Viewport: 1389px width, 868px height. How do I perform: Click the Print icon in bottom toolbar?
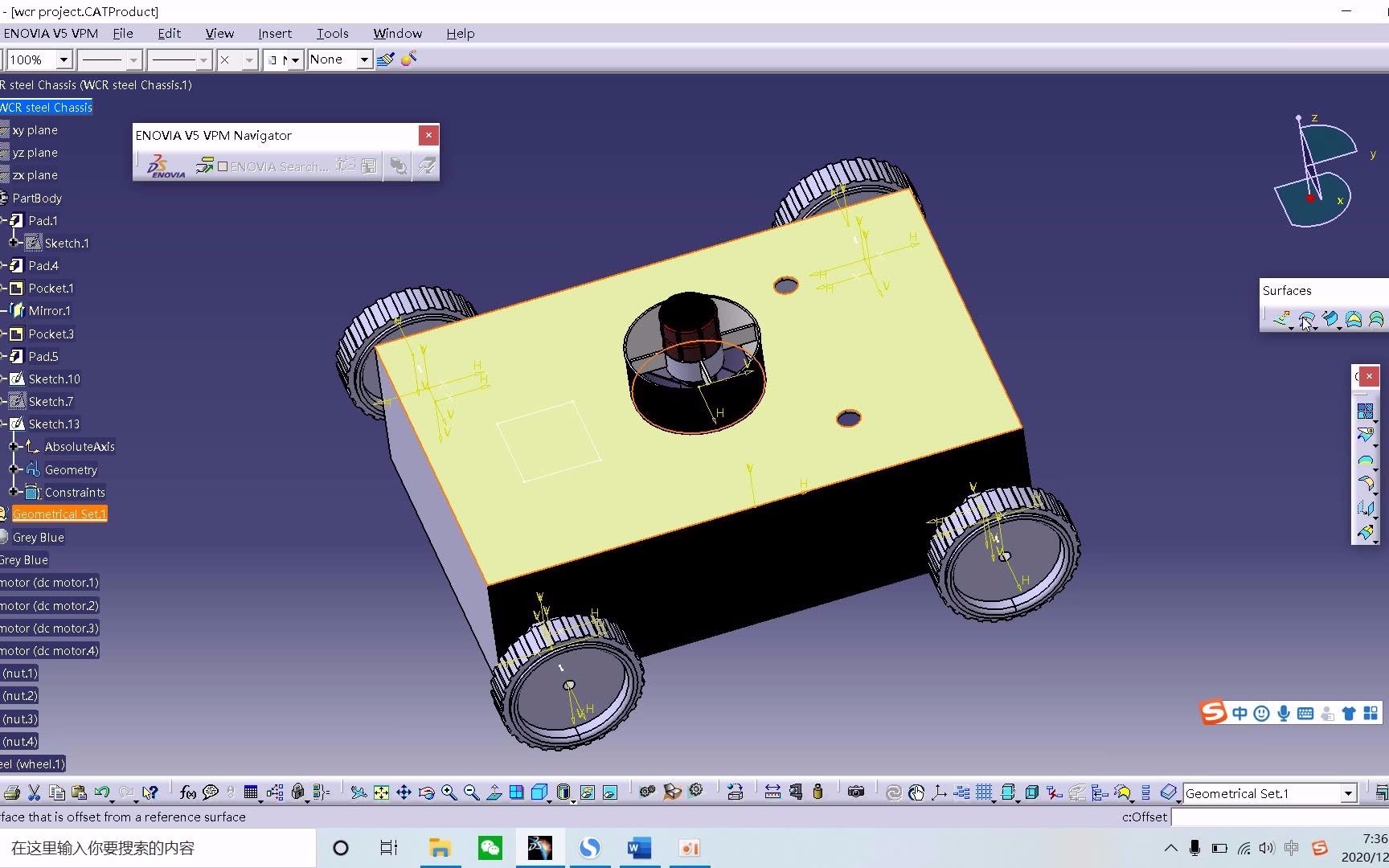(11, 792)
